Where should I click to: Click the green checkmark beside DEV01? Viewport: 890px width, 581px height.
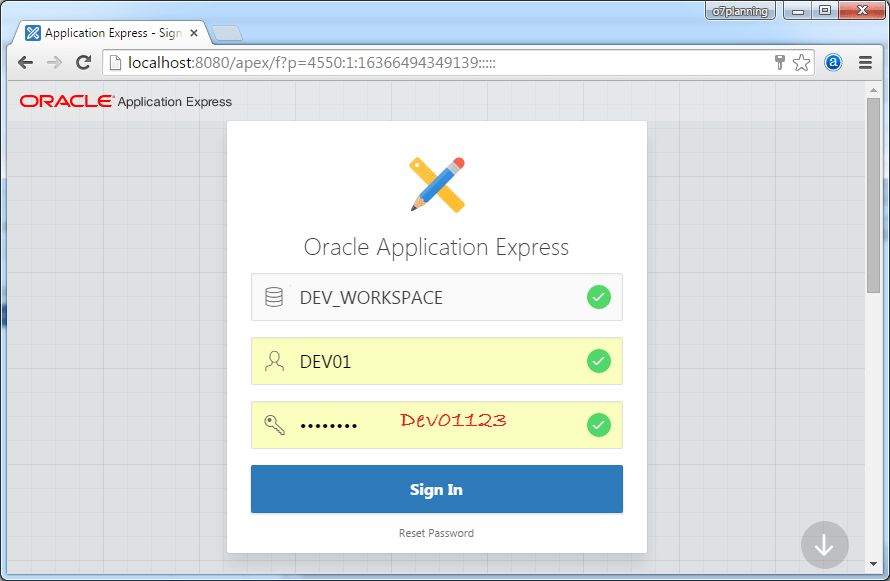click(x=598, y=361)
